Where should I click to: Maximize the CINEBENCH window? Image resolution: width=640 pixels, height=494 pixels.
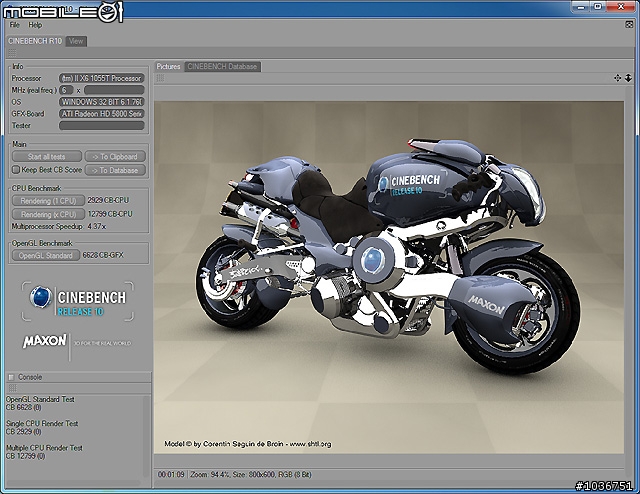(x=598, y=7)
